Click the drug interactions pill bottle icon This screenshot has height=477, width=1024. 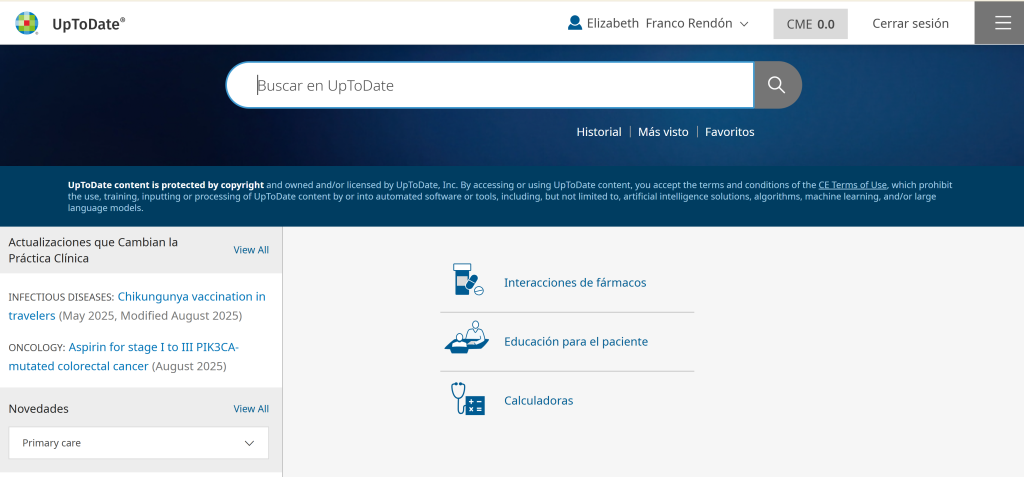click(468, 280)
